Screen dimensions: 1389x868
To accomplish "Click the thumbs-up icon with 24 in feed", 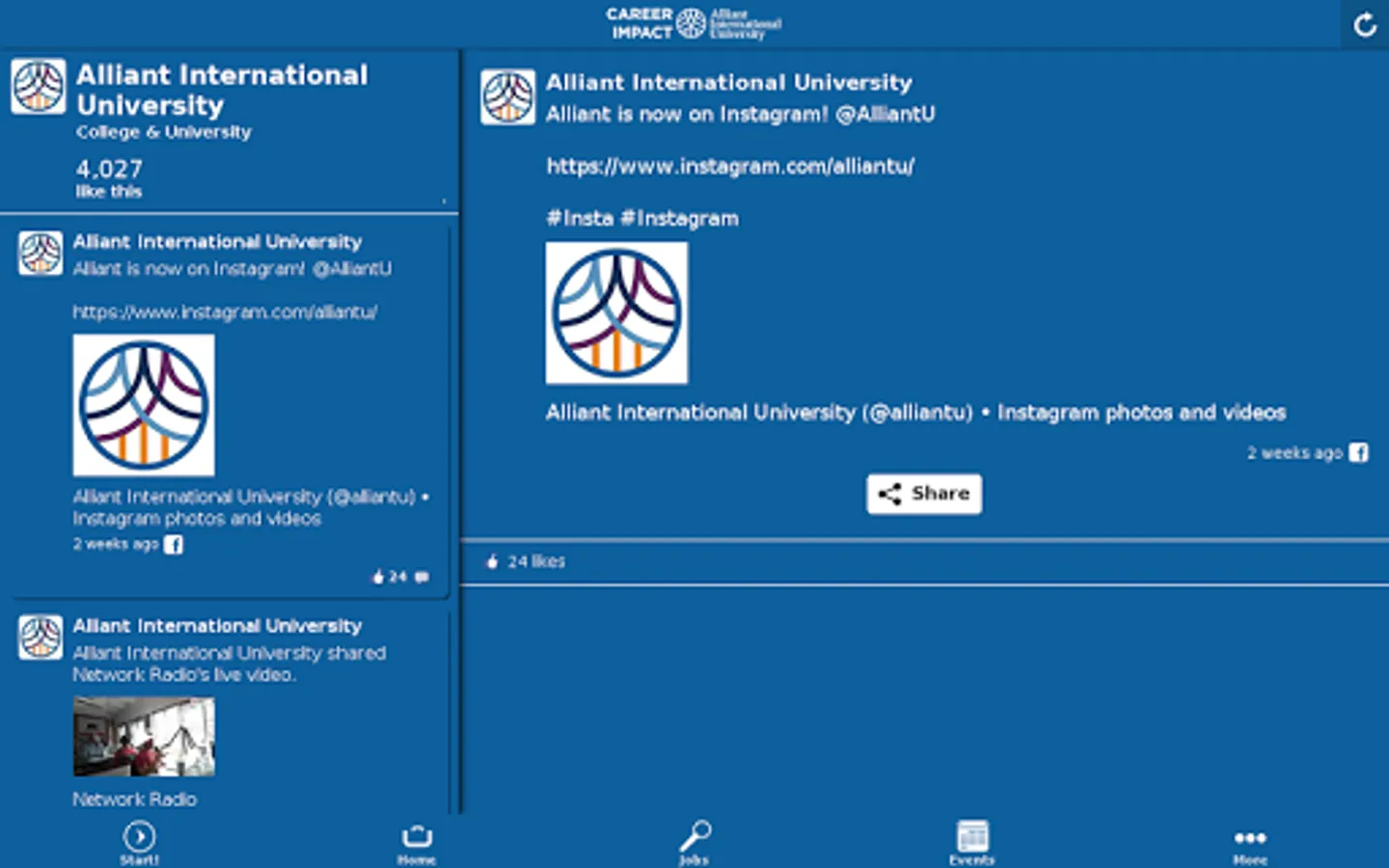I will click(378, 577).
